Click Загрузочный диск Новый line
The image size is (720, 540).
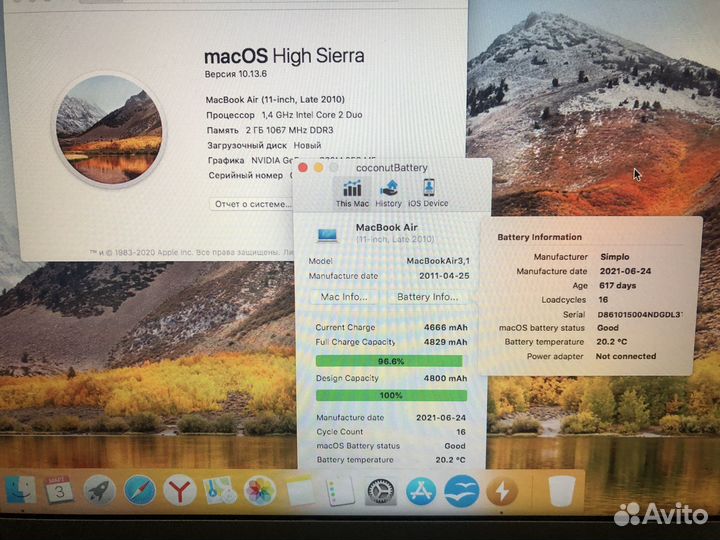point(264,146)
